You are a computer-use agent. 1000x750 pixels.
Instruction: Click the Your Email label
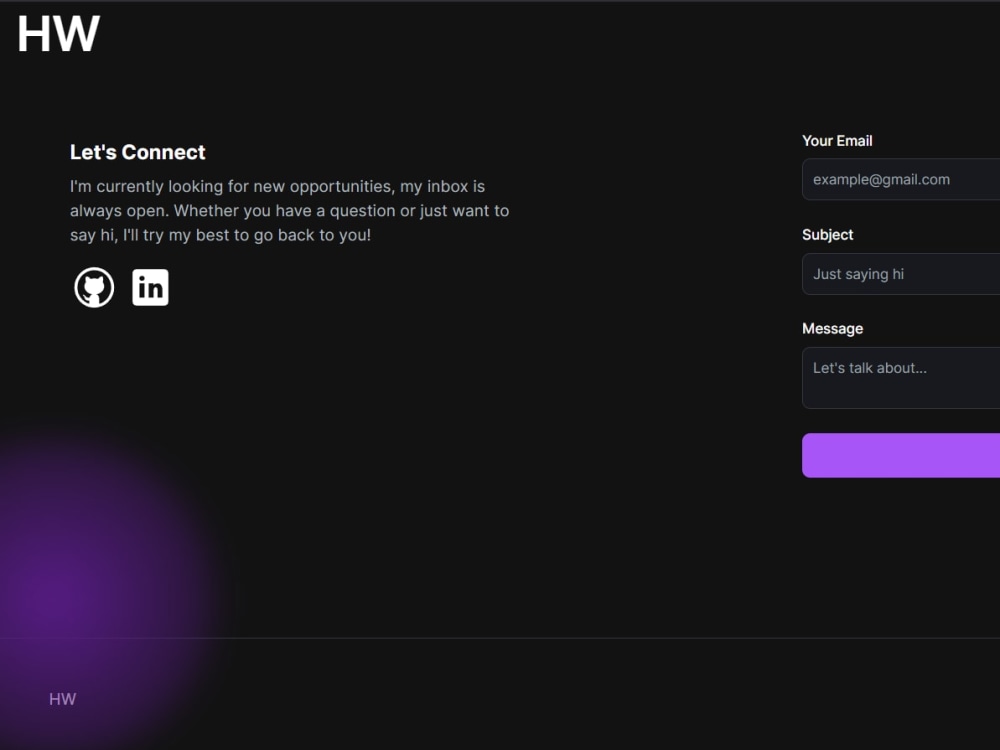click(837, 141)
